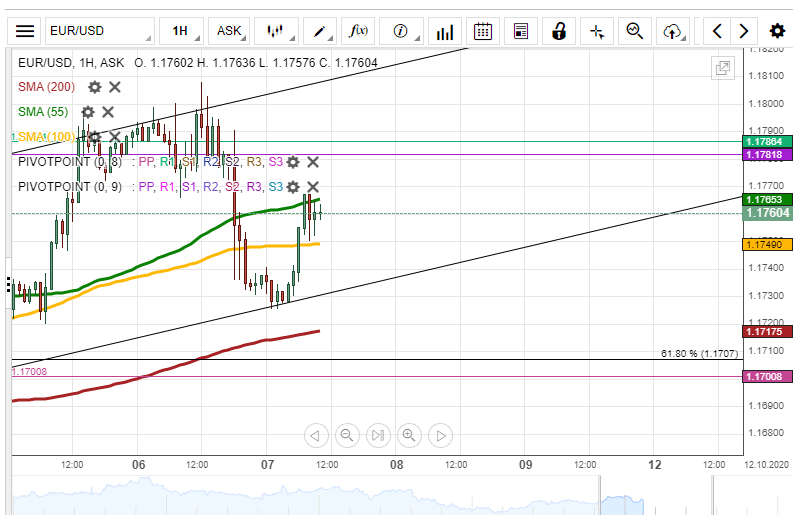Click the jump-to-latest round button
The height and width of the screenshot is (520, 800).
tap(378, 436)
